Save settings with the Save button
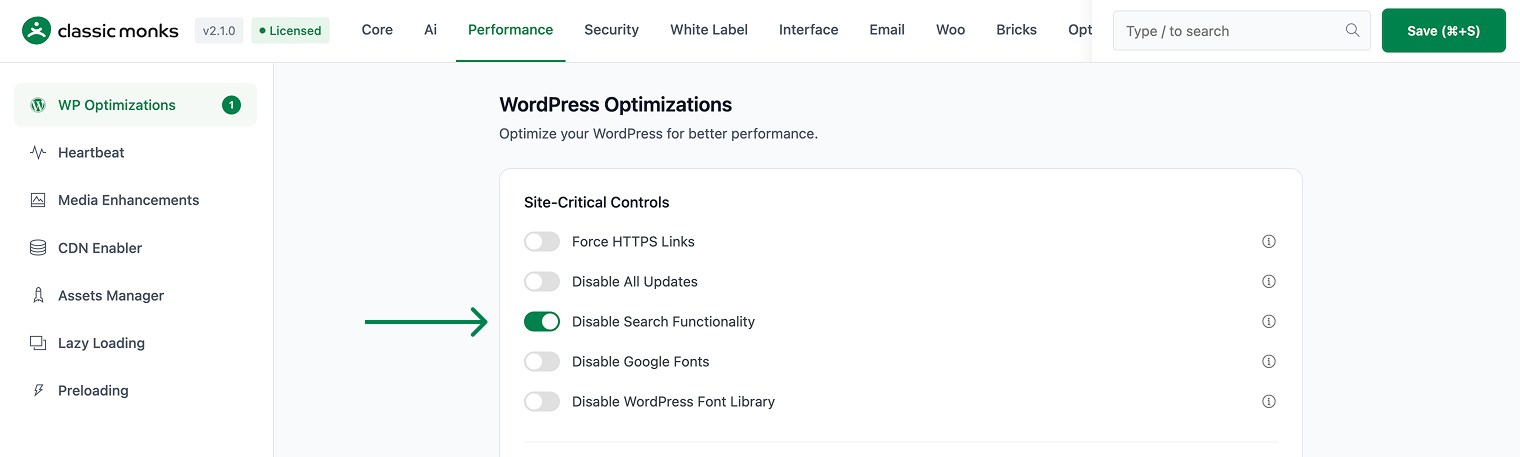This screenshot has height=457, width=1520. pyautogui.click(x=1443, y=31)
